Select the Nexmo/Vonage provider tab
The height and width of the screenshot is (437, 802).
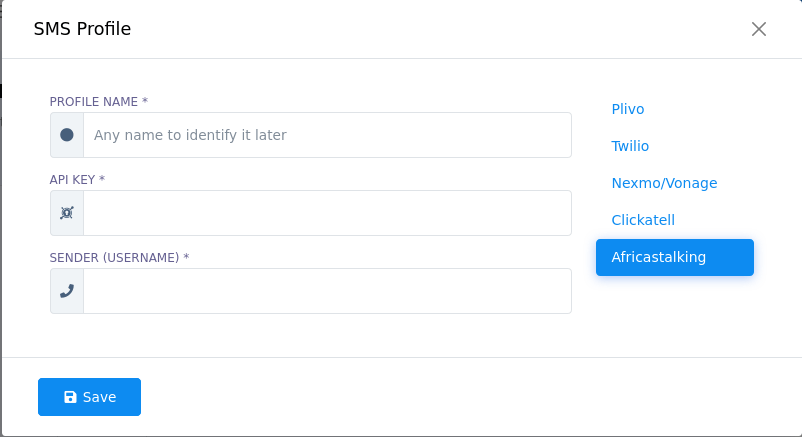(664, 183)
